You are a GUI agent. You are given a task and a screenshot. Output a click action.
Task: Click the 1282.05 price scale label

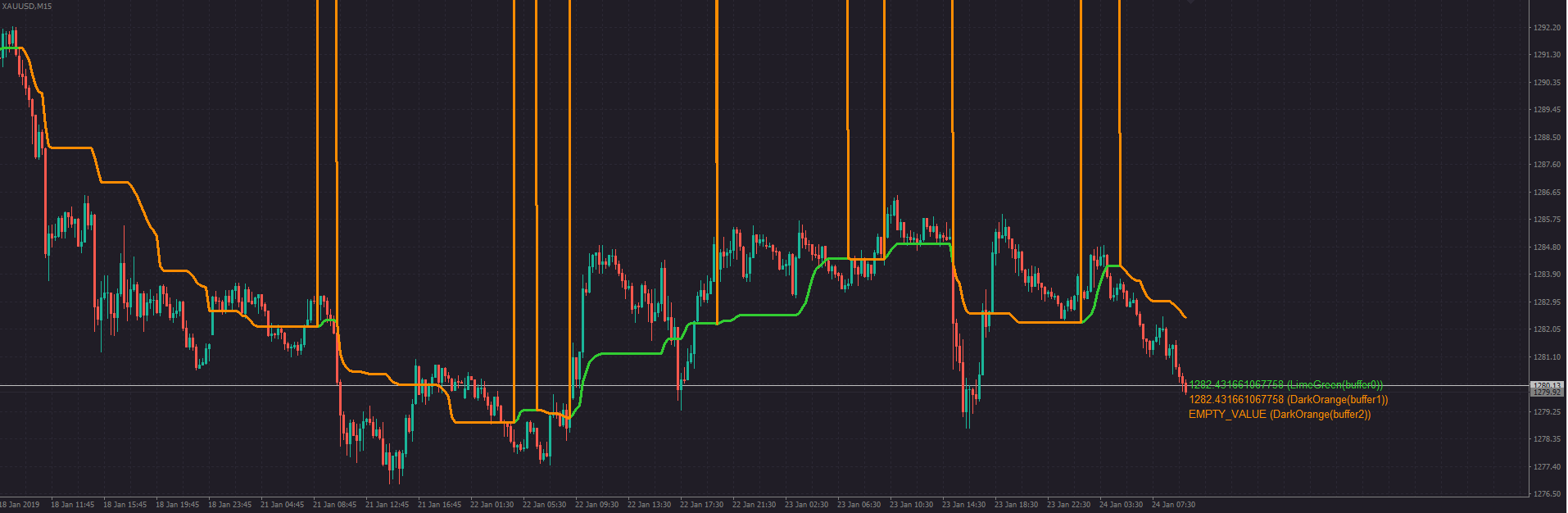point(1547,329)
